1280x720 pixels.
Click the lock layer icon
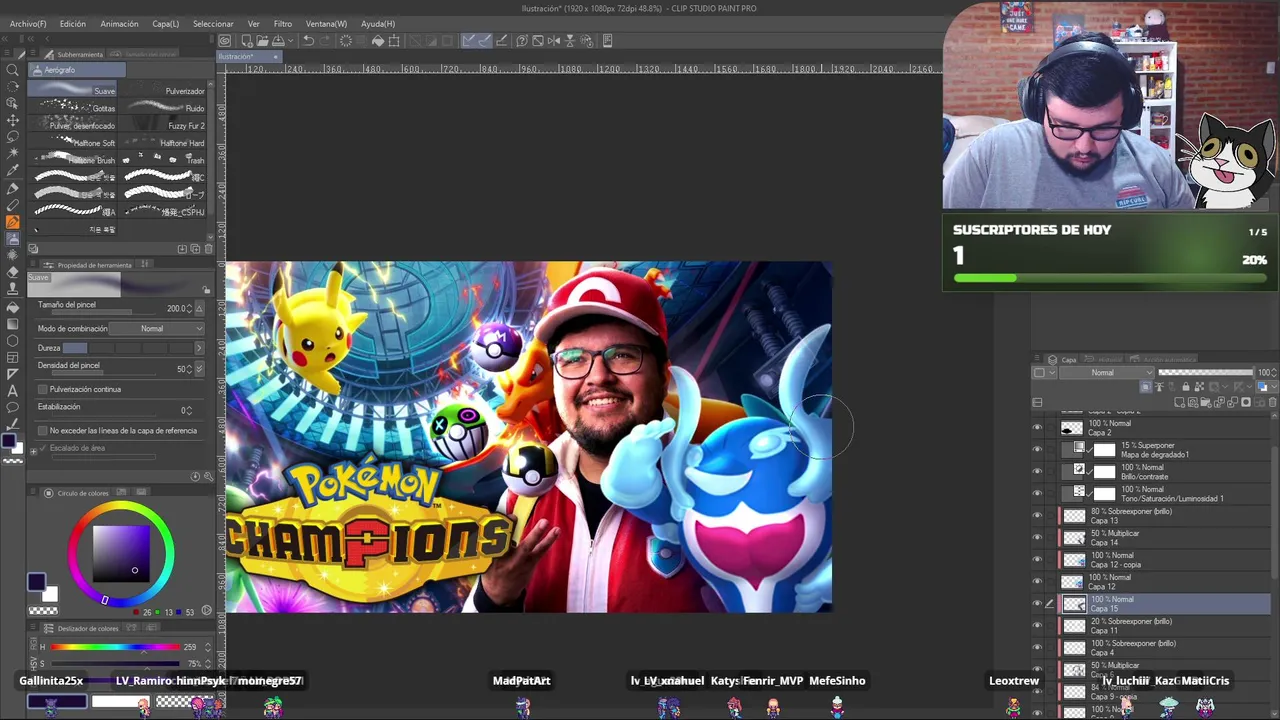click(1186, 387)
